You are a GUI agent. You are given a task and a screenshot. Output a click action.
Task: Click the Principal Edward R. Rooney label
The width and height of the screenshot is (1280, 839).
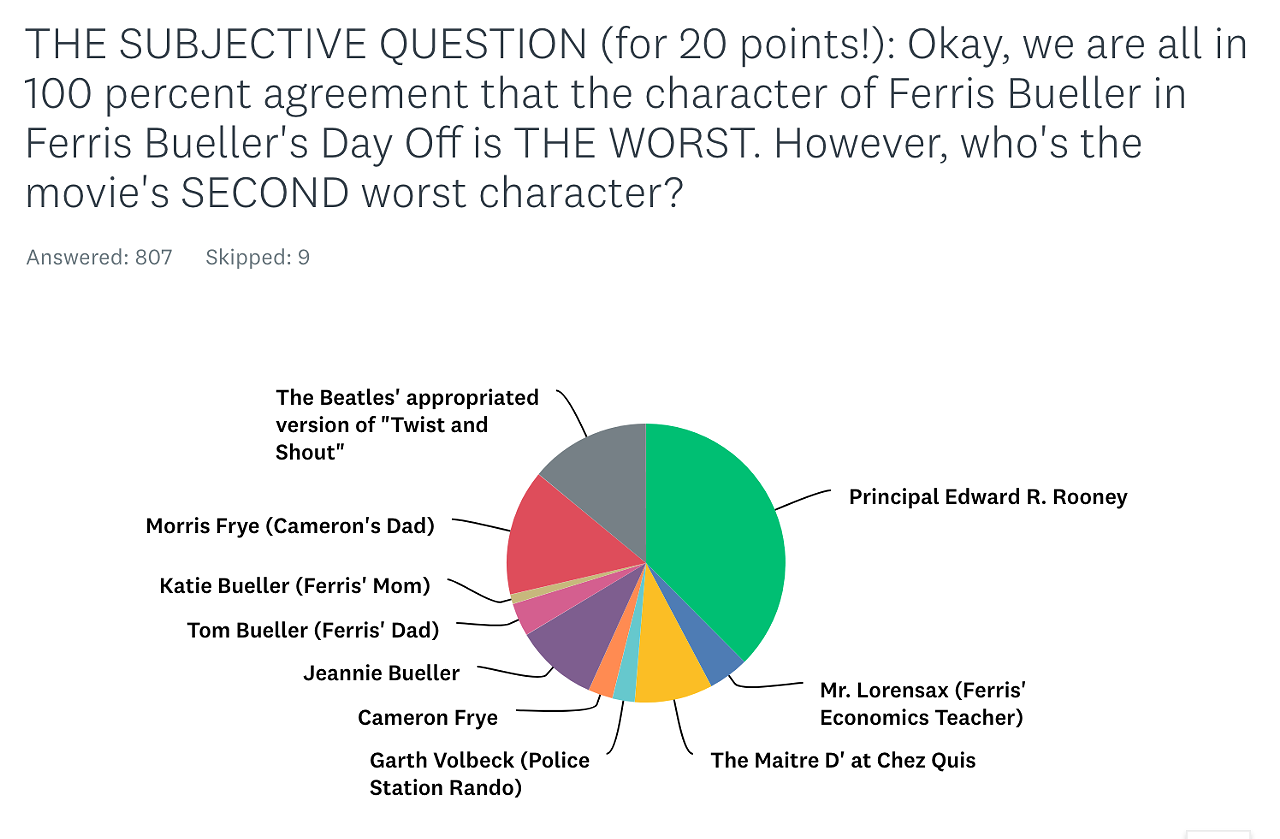pyautogui.click(x=988, y=497)
